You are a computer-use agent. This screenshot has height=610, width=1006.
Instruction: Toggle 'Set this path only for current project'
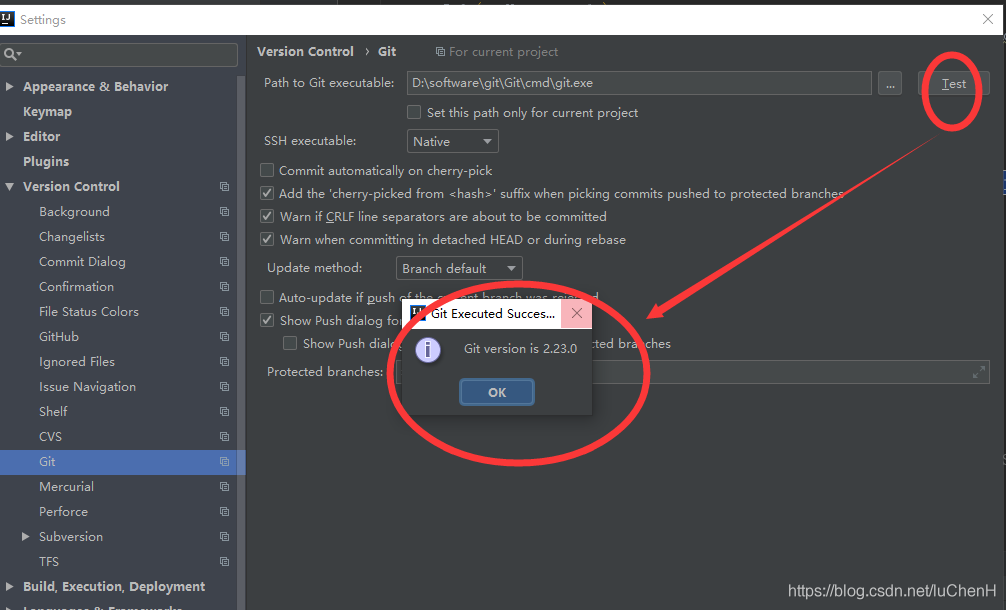[414, 112]
